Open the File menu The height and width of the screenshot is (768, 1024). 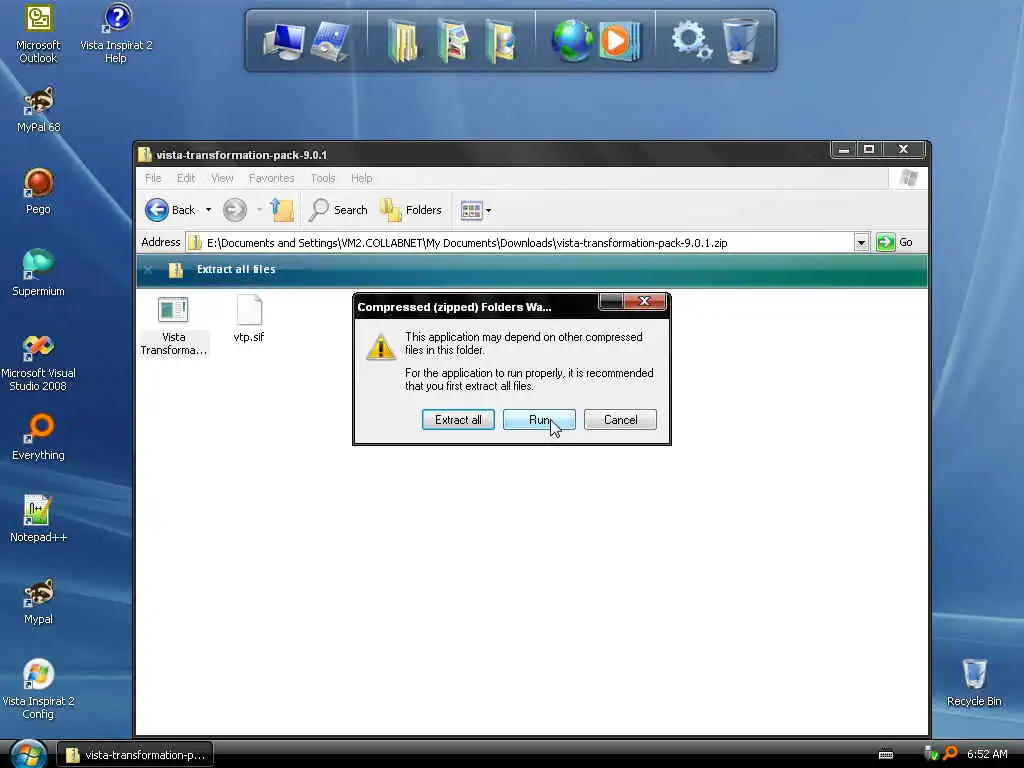tap(153, 178)
